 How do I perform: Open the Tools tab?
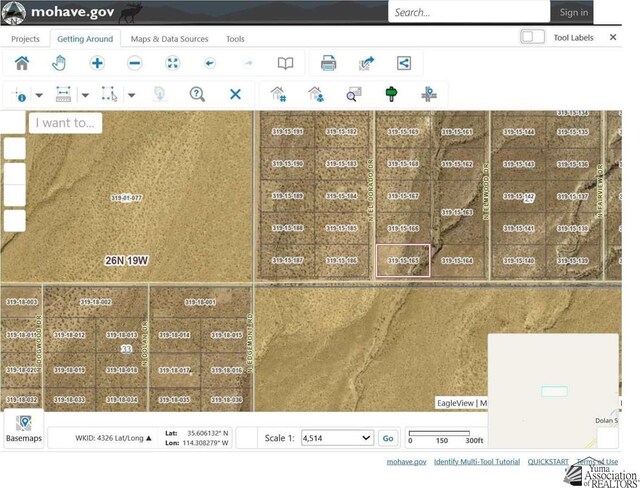(x=235, y=39)
